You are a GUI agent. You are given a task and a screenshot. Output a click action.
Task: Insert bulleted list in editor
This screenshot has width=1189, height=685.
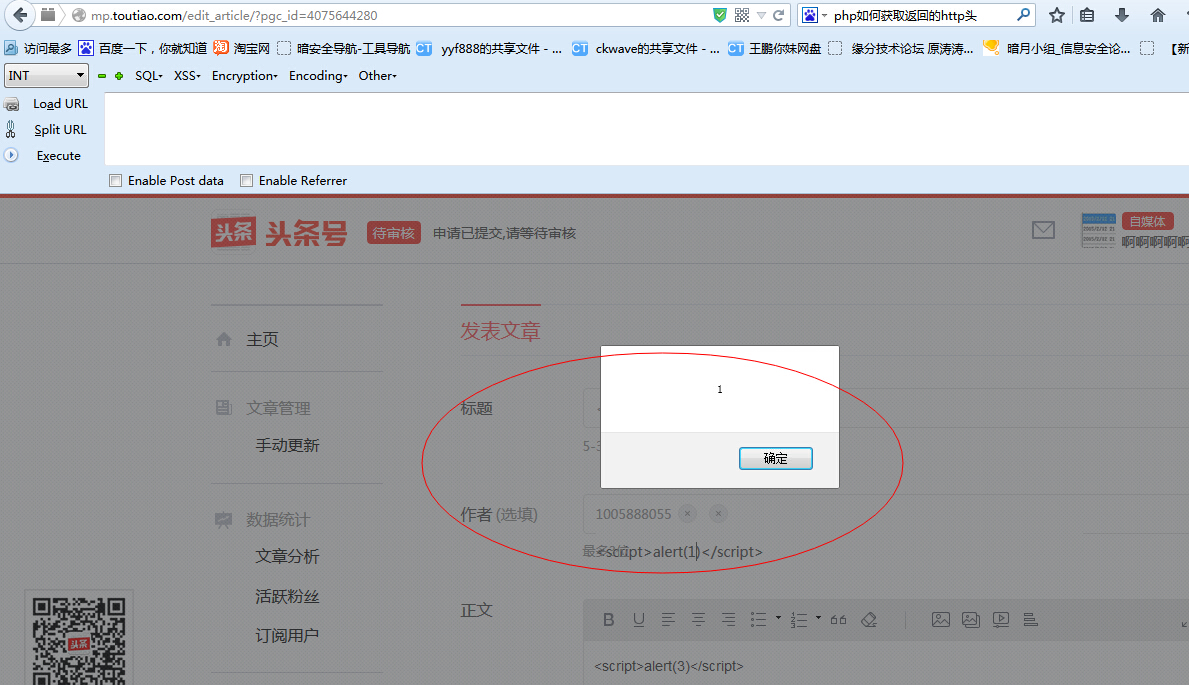point(758,620)
